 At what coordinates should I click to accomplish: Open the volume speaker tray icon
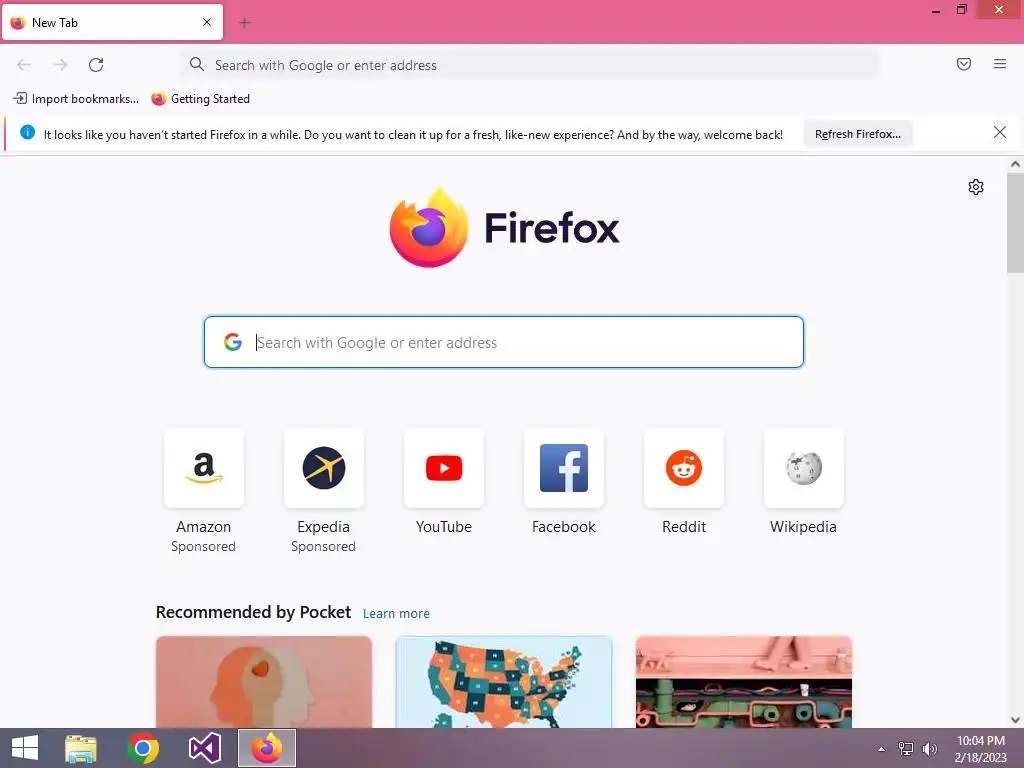point(929,749)
